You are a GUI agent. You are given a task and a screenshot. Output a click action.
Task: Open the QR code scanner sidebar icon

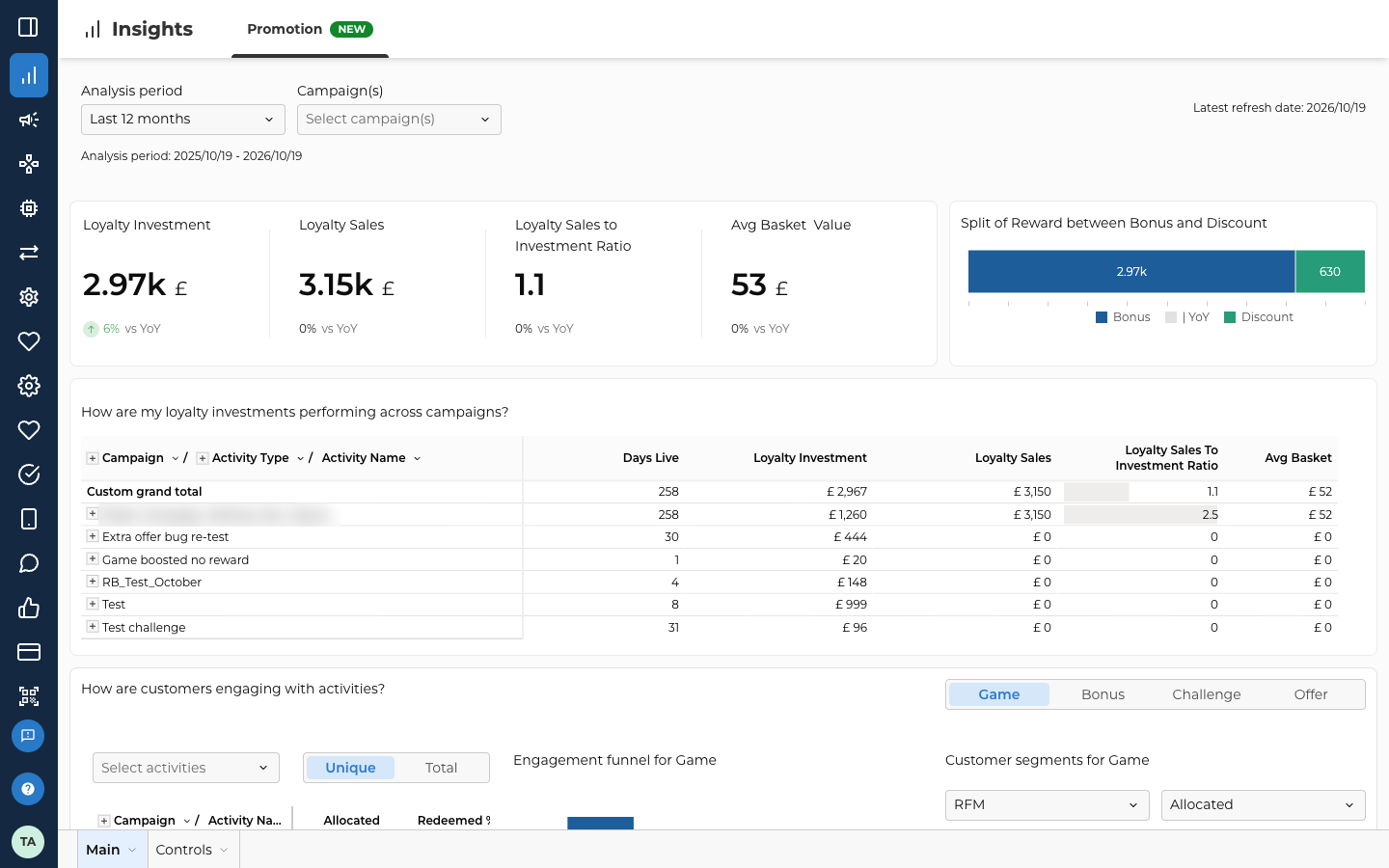[x=29, y=696]
